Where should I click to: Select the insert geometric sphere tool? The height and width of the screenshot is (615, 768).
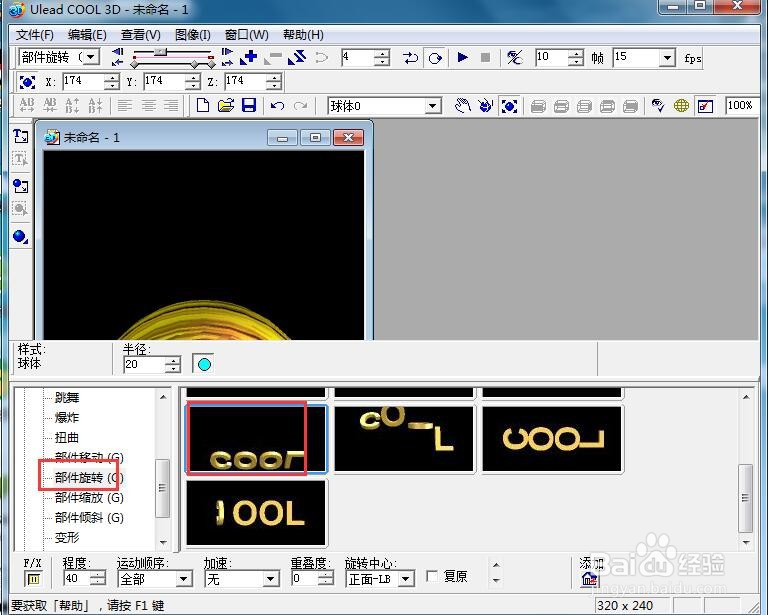21,237
